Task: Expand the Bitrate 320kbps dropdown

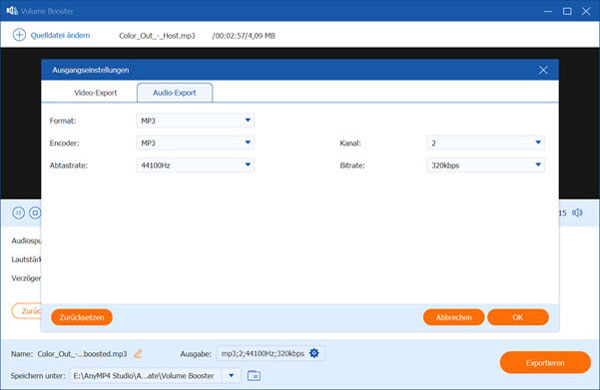Action: click(x=486, y=165)
